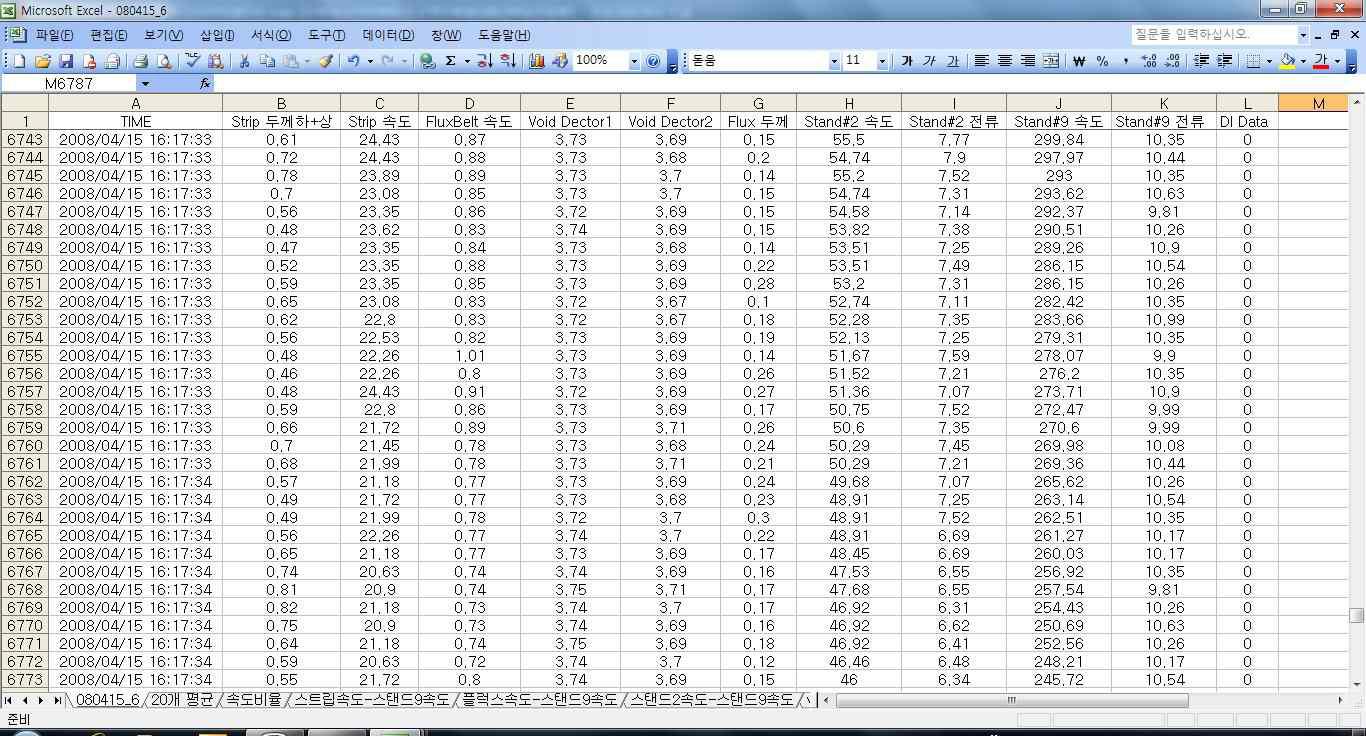
Task: Align text to the right
Action: pyautogui.click(x=1028, y=61)
